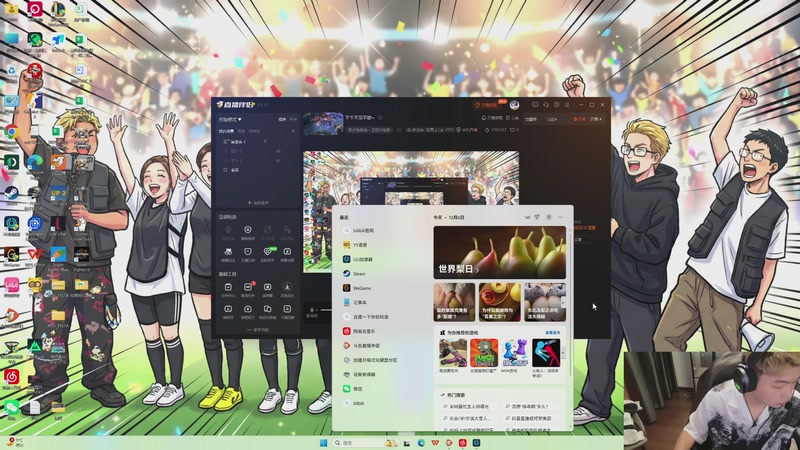This screenshot has height=450, width=800.
Task: Click the bell reminder icon beside stream title
Action: [x=484, y=118]
